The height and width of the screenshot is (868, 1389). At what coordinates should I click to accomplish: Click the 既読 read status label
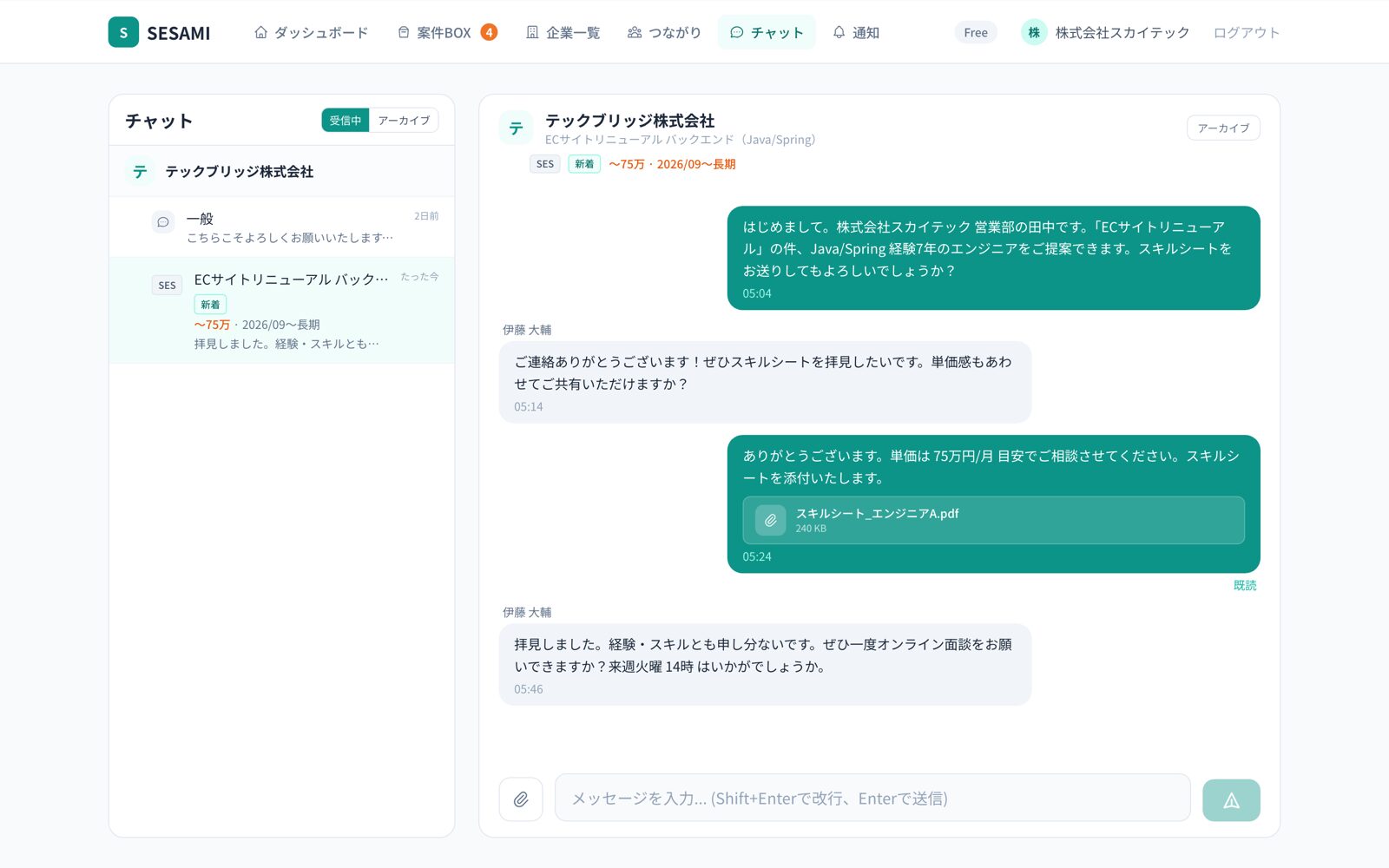point(1245,585)
